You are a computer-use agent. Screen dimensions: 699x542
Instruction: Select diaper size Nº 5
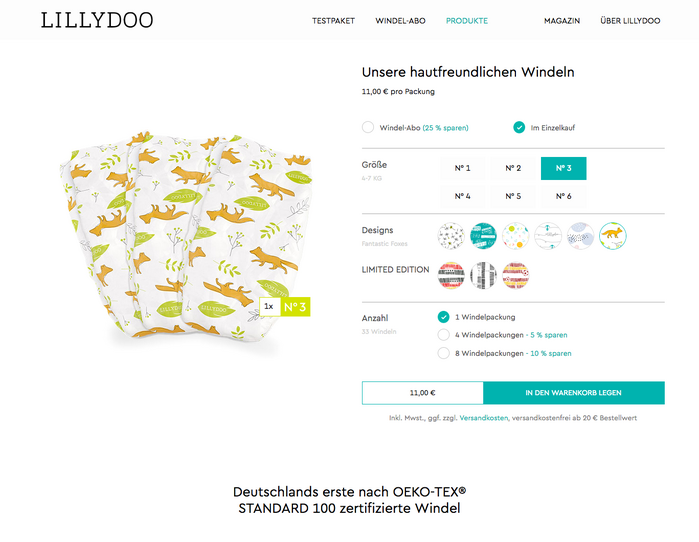512,196
